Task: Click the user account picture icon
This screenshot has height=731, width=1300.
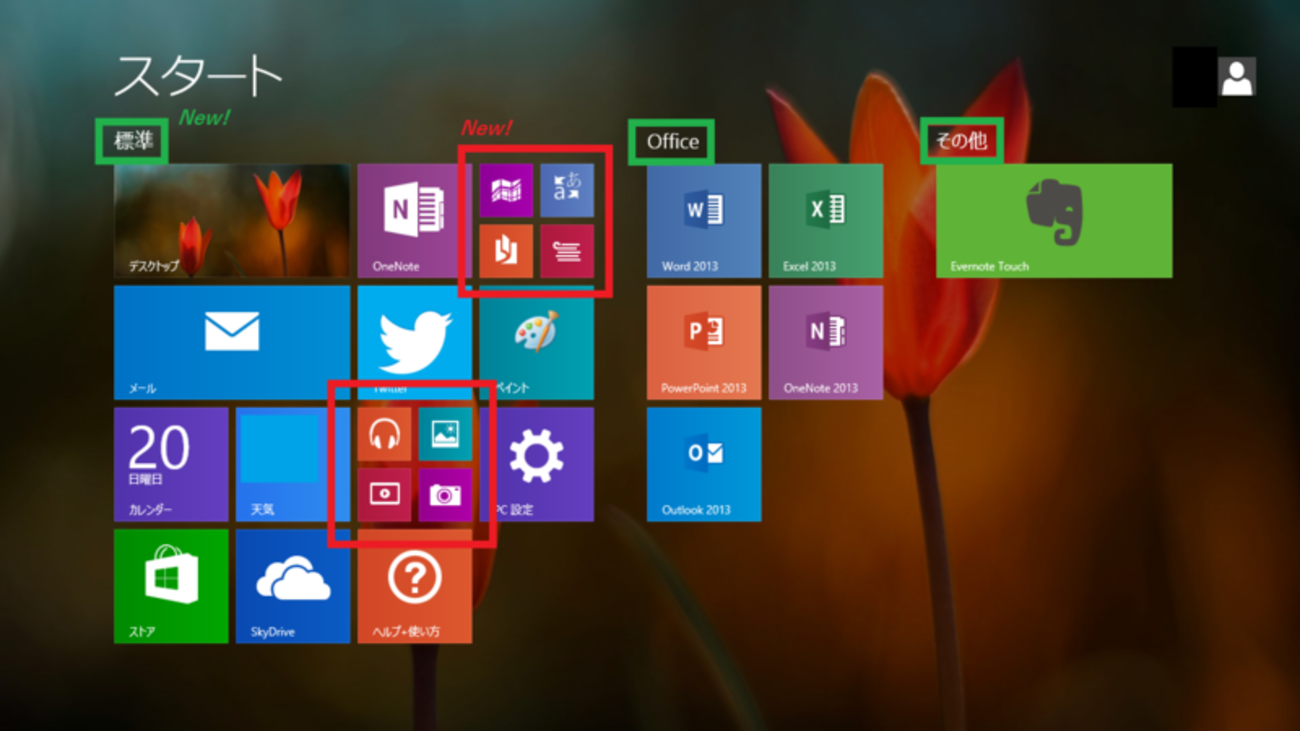Action: pyautogui.click(x=1237, y=77)
